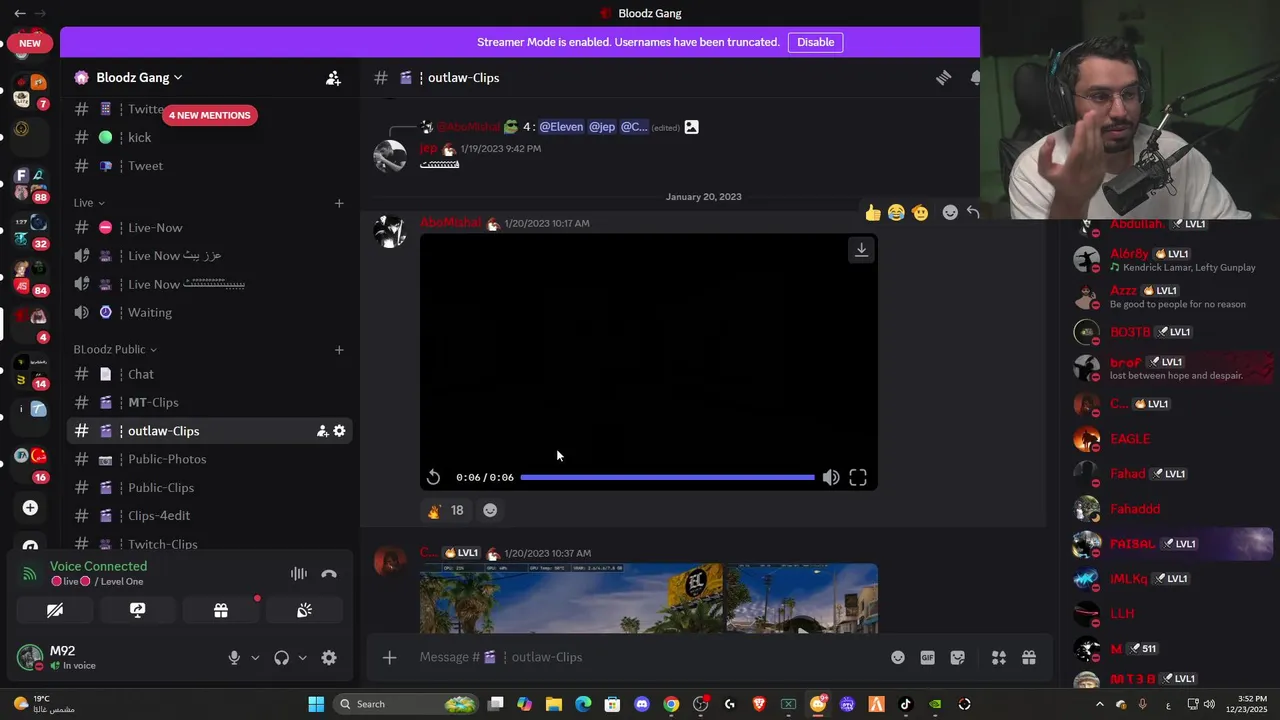Mute the video player volume
Image resolution: width=1280 pixels, height=720 pixels.
coord(831,478)
